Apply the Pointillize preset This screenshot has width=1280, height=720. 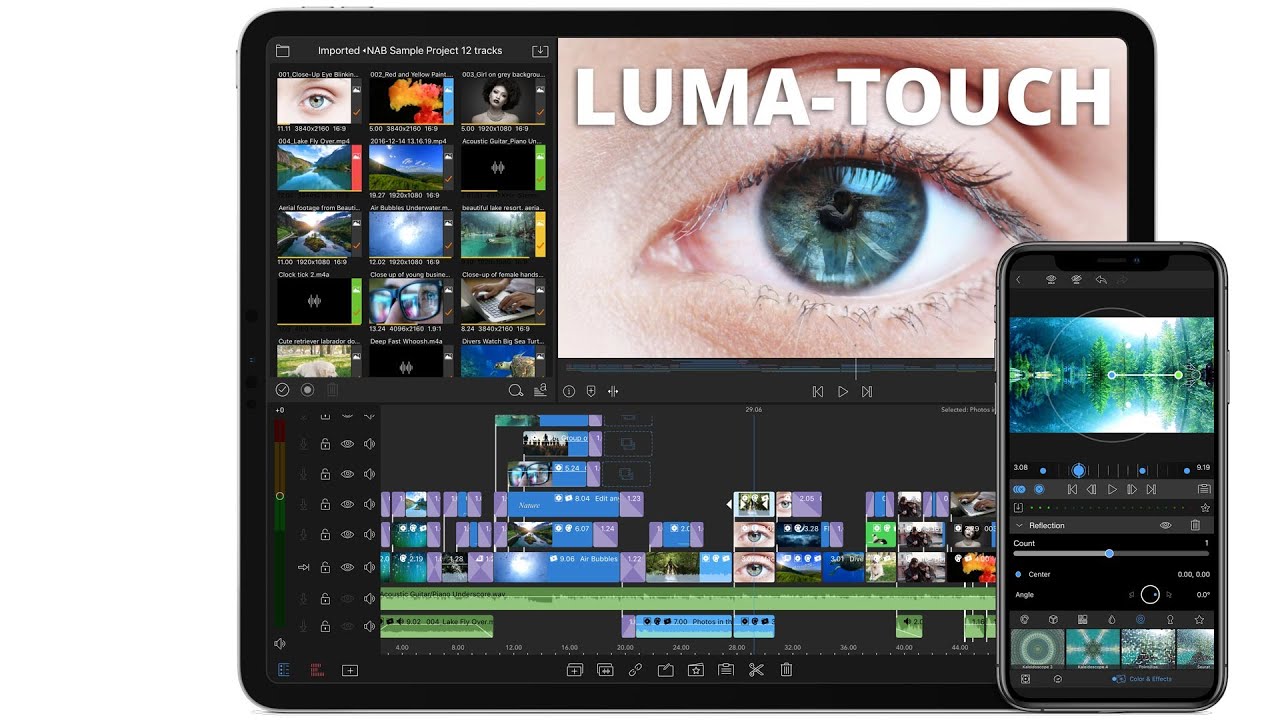click(1149, 648)
